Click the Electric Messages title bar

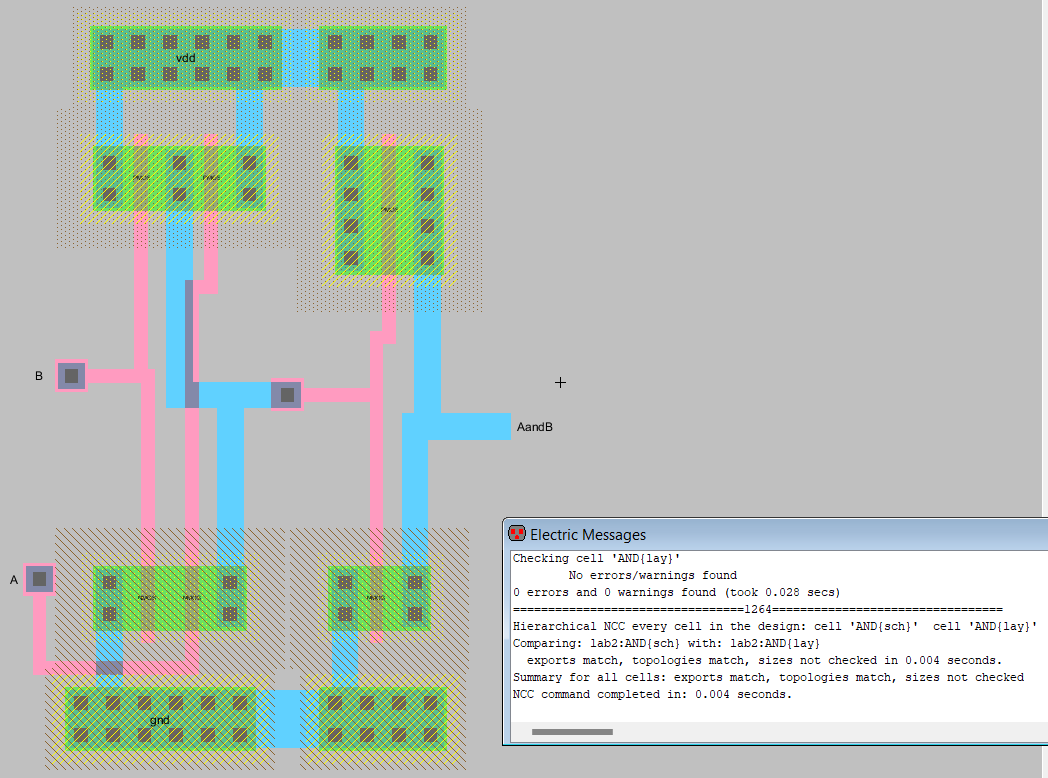pyautogui.click(x=775, y=534)
